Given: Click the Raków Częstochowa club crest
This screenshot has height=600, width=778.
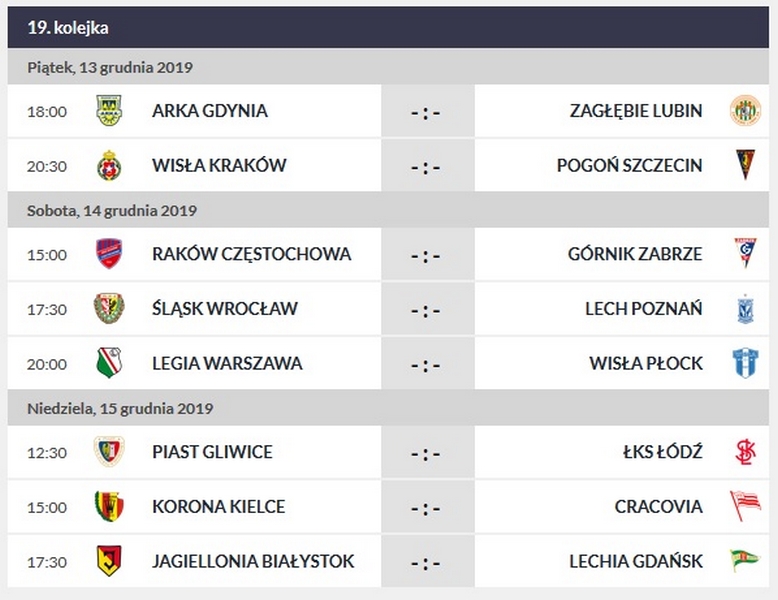Looking at the screenshot, I should pyautogui.click(x=109, y=254).
